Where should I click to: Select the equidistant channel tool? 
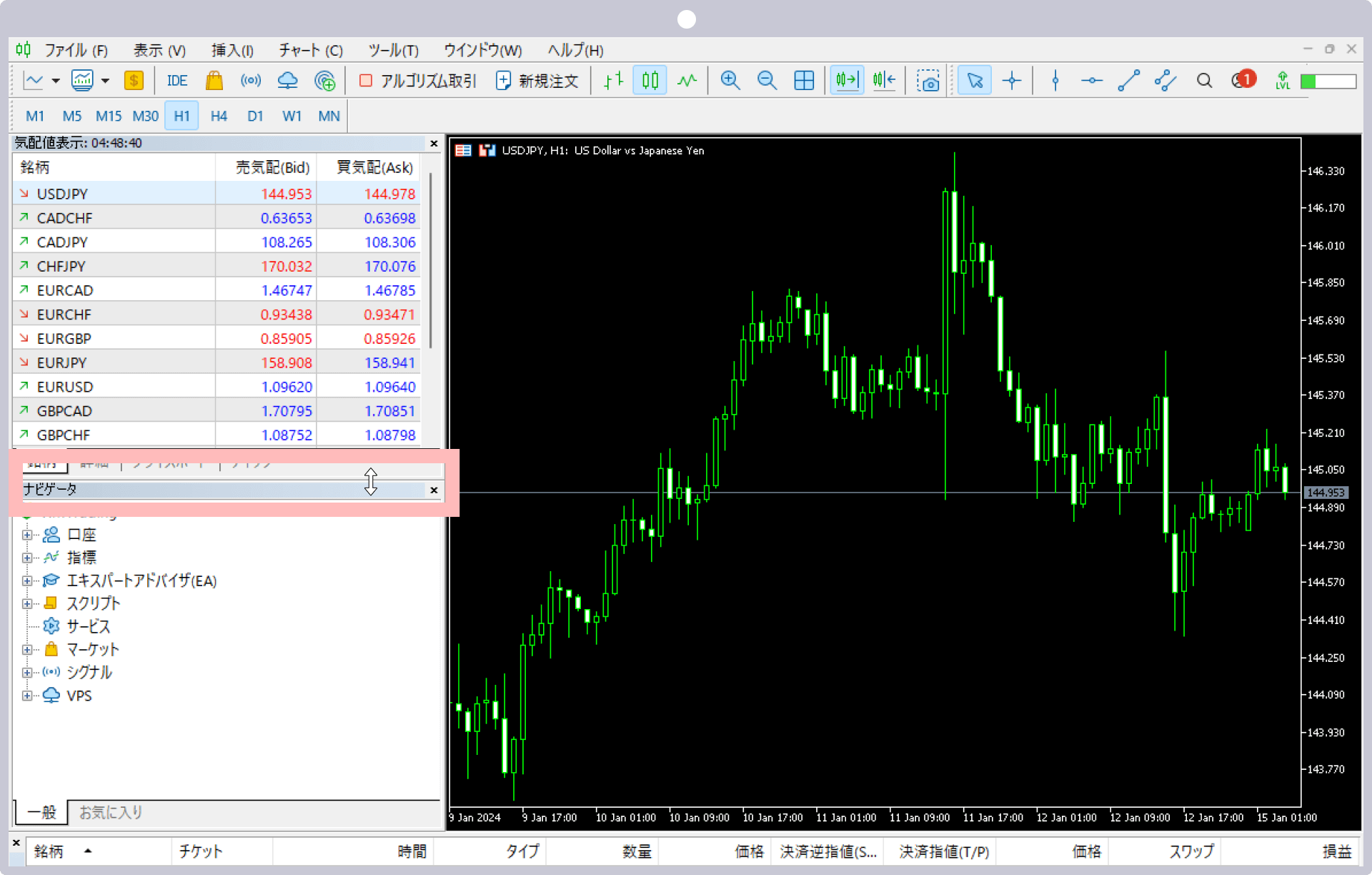(x=1165, y=81)
